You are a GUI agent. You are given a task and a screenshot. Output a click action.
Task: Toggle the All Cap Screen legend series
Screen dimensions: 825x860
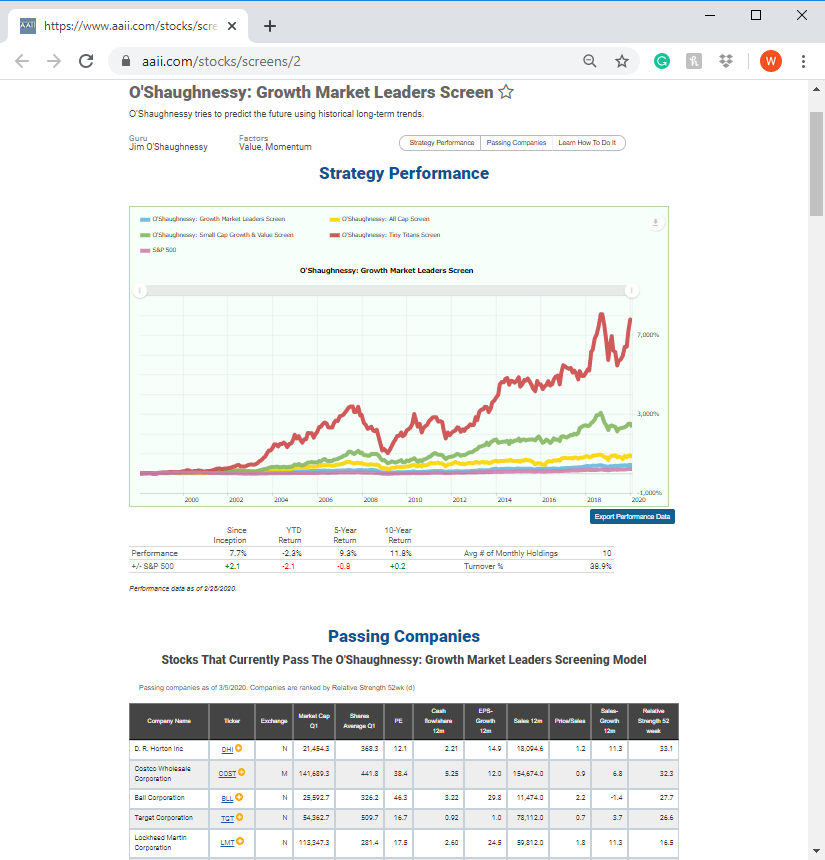tap(380, 219)
